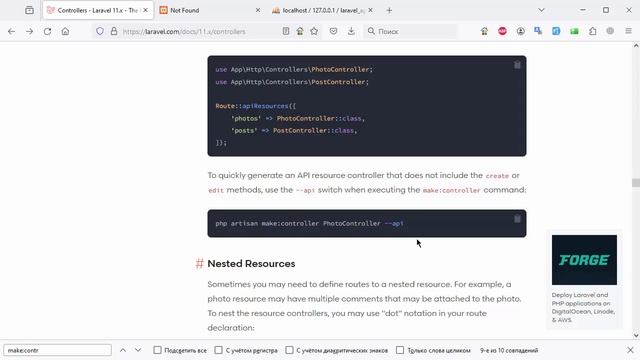Click the house icon in address bar
Viewport: 640px width, 360px height.
pyautogui.click(x=300, y=31)
